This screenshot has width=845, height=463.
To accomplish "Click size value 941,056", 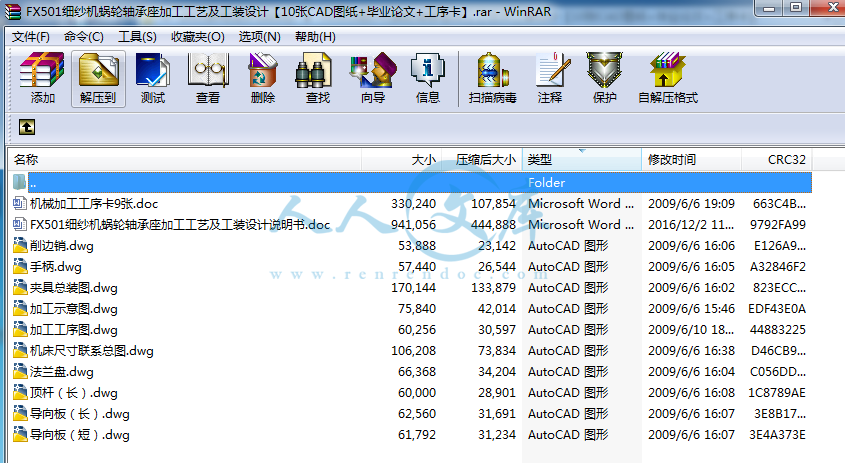I will click(413, 225).
